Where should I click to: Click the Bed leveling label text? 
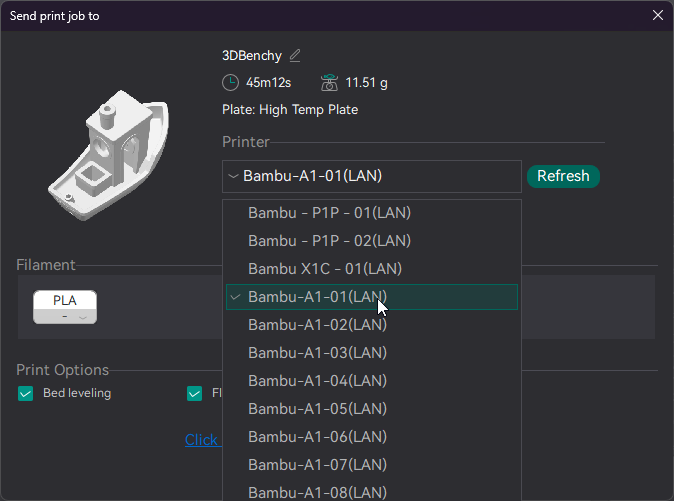coord(77,393)
